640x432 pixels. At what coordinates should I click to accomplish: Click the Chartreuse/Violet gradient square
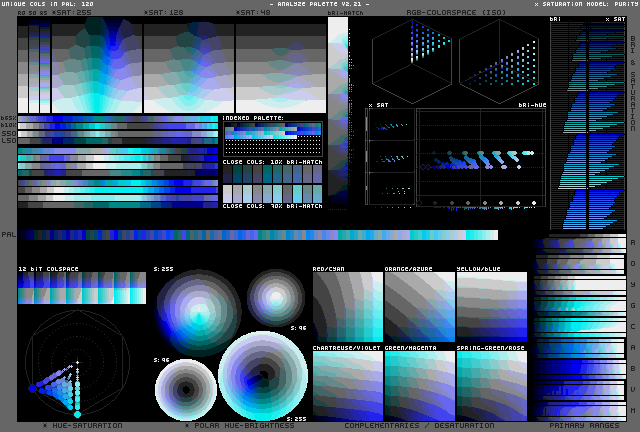tap(348, 385)
